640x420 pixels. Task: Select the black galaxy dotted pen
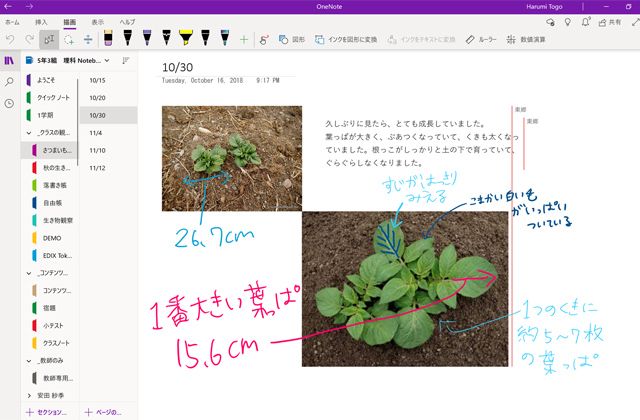(x=167, y=38)
